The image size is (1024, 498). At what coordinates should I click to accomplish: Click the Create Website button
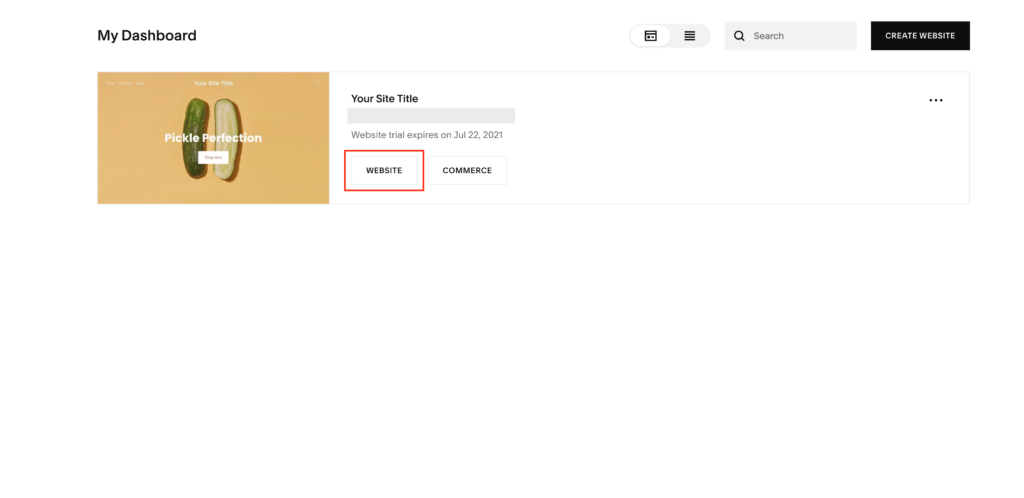(x=920, y=36)
